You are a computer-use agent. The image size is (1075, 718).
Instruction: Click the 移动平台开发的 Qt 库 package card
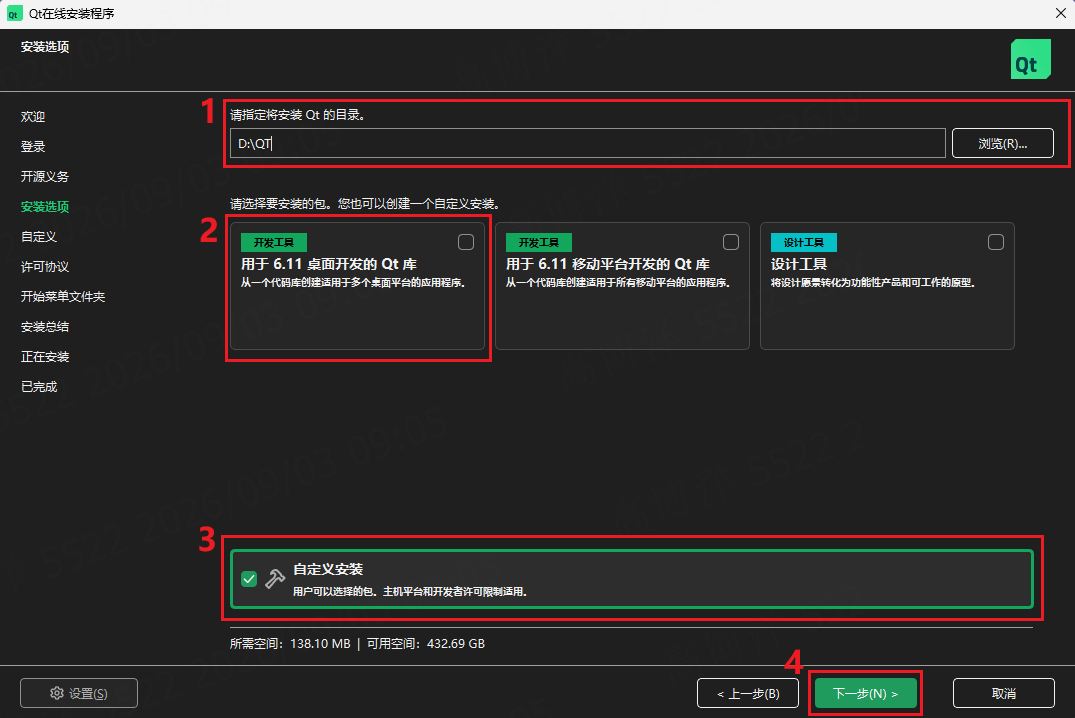622,286
